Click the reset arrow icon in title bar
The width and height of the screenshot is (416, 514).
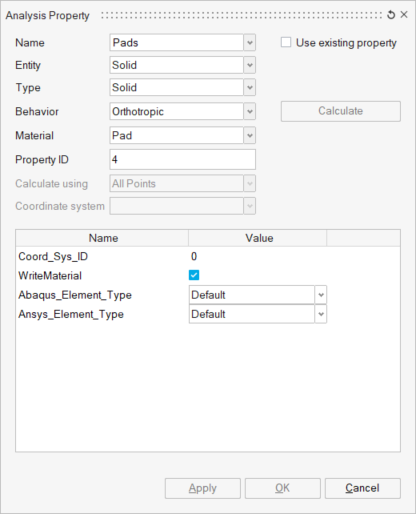click(x=391, y=15)
